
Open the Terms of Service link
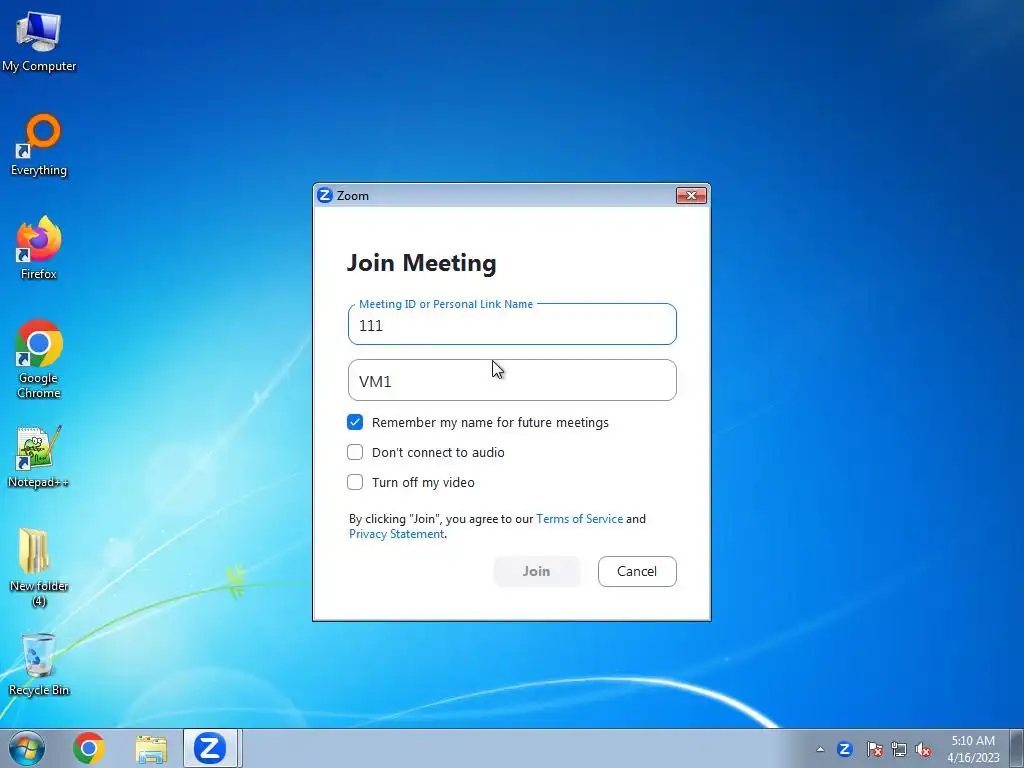click(579, 519)
